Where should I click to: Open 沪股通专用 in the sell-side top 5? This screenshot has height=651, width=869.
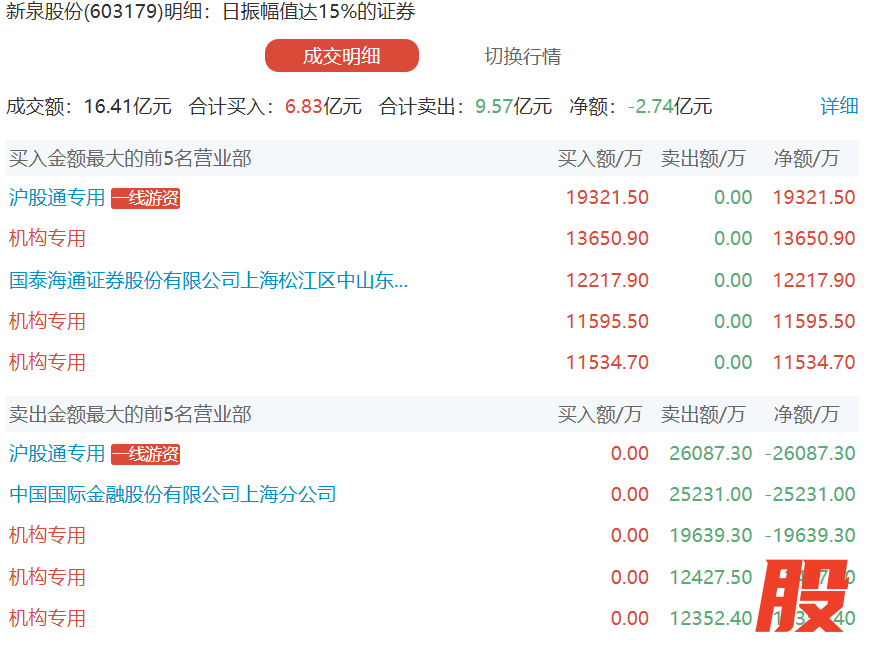point(57,454)
